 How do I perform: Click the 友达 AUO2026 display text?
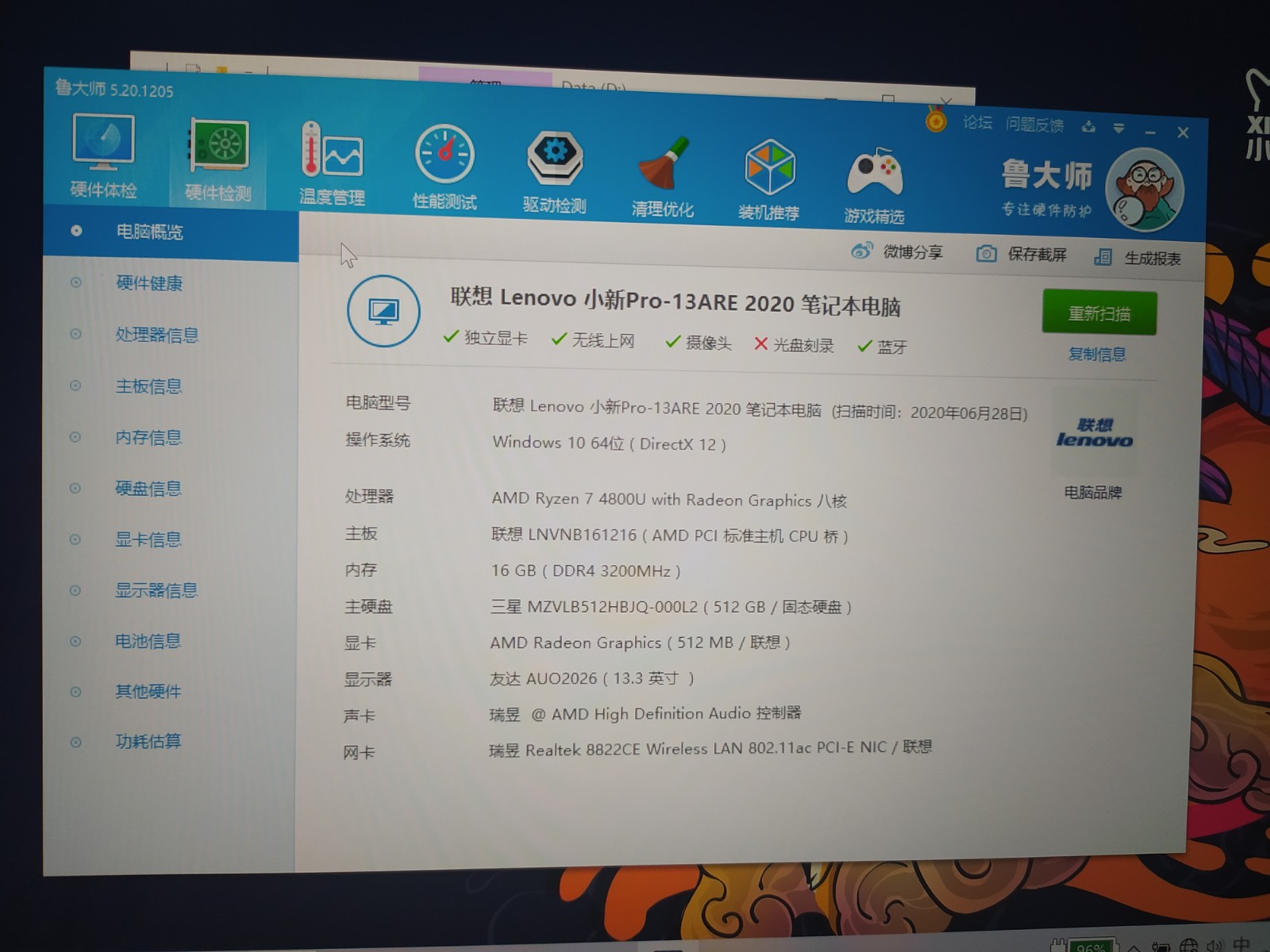point(592,678)
